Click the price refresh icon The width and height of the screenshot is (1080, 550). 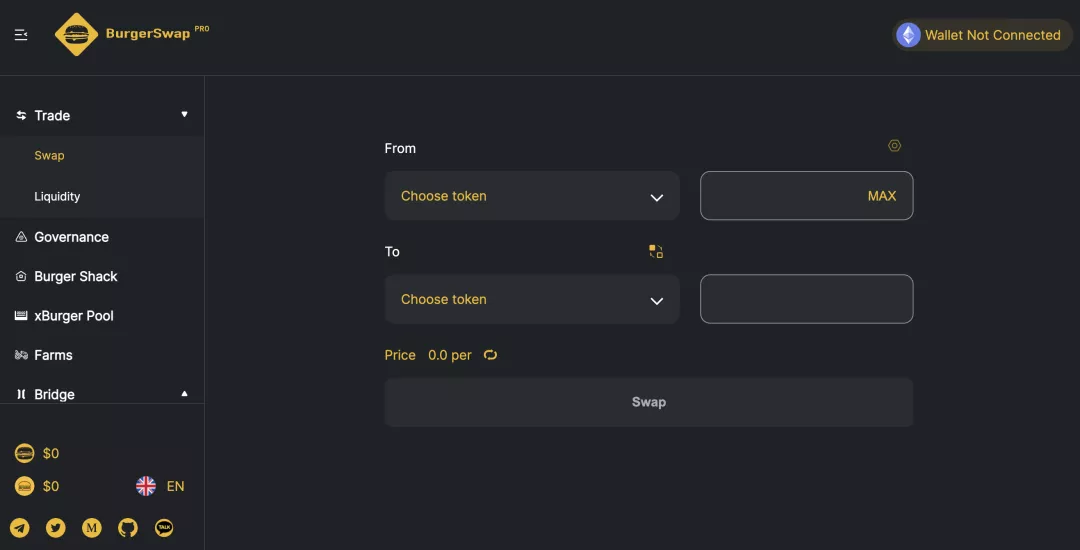click(x=490, y=355)
